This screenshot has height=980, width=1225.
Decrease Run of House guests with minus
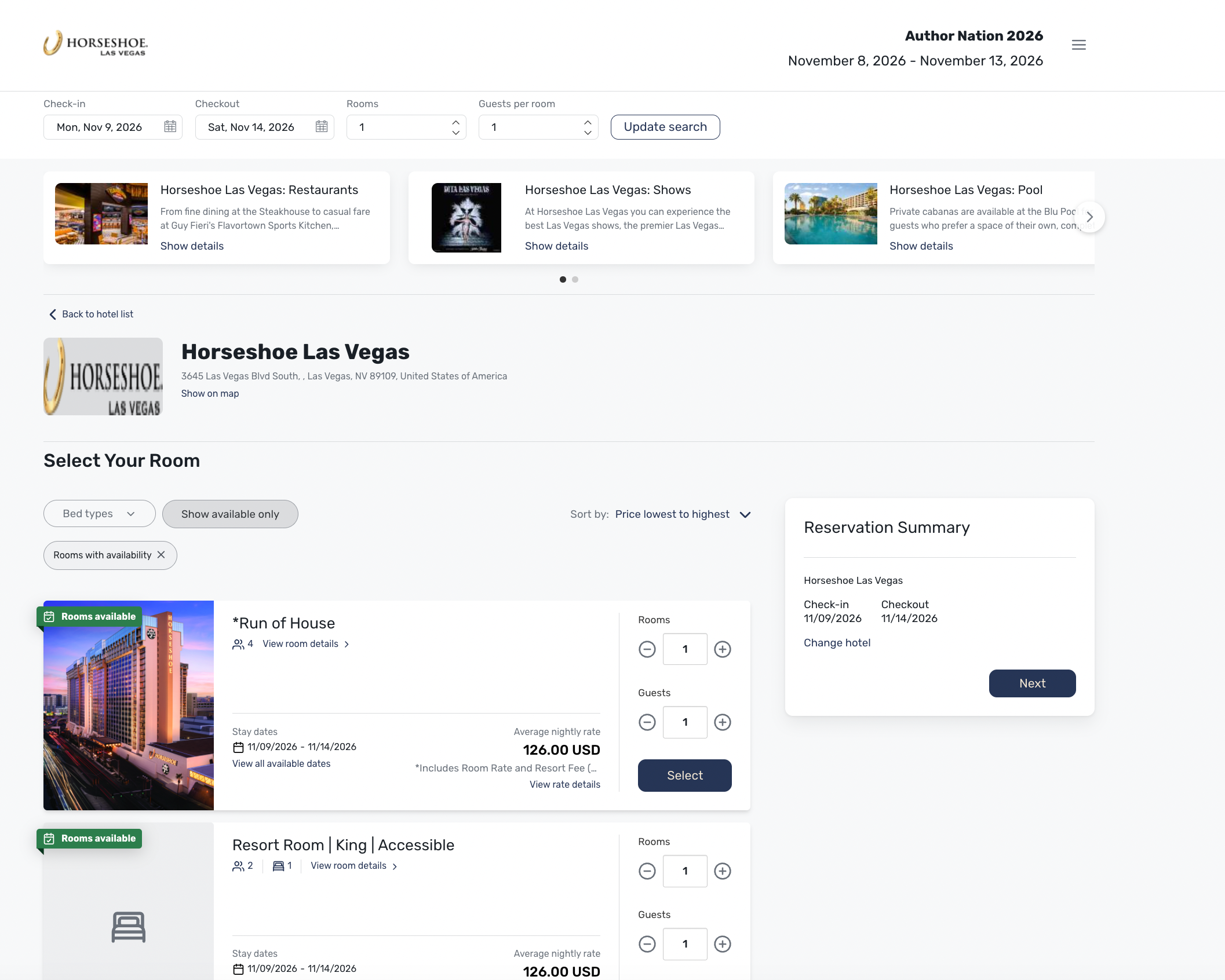click(x=647, y=722)
